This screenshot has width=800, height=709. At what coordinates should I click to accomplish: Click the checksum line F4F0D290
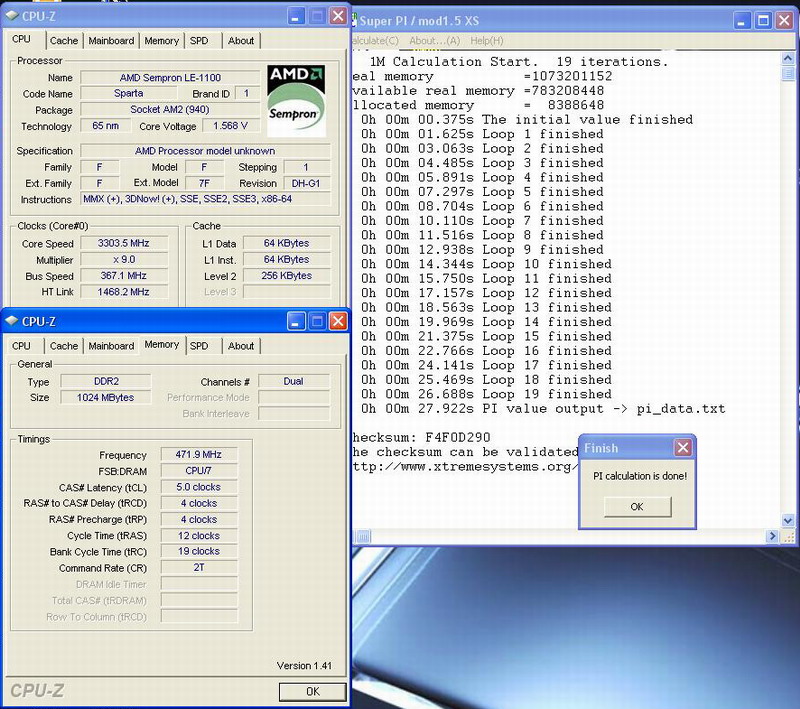pos(421,438)
